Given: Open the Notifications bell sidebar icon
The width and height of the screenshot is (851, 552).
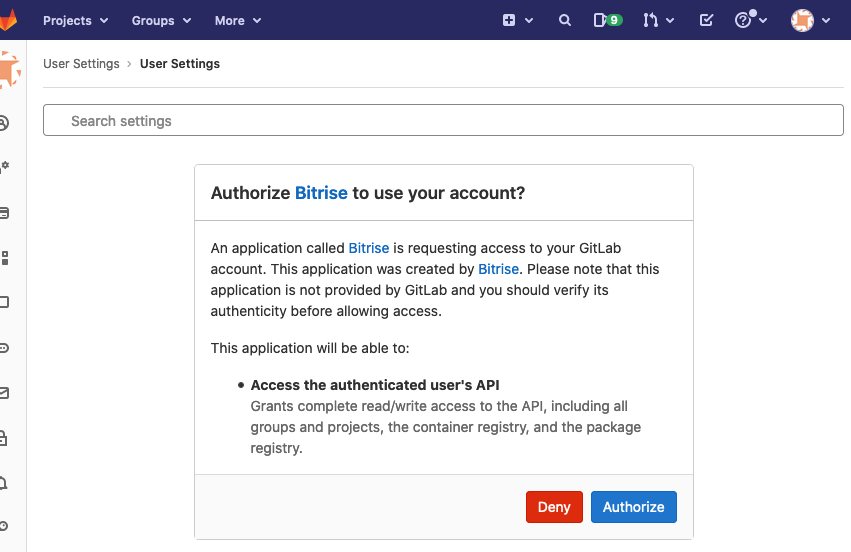Looking at the screenshot, I should (3, 483).
